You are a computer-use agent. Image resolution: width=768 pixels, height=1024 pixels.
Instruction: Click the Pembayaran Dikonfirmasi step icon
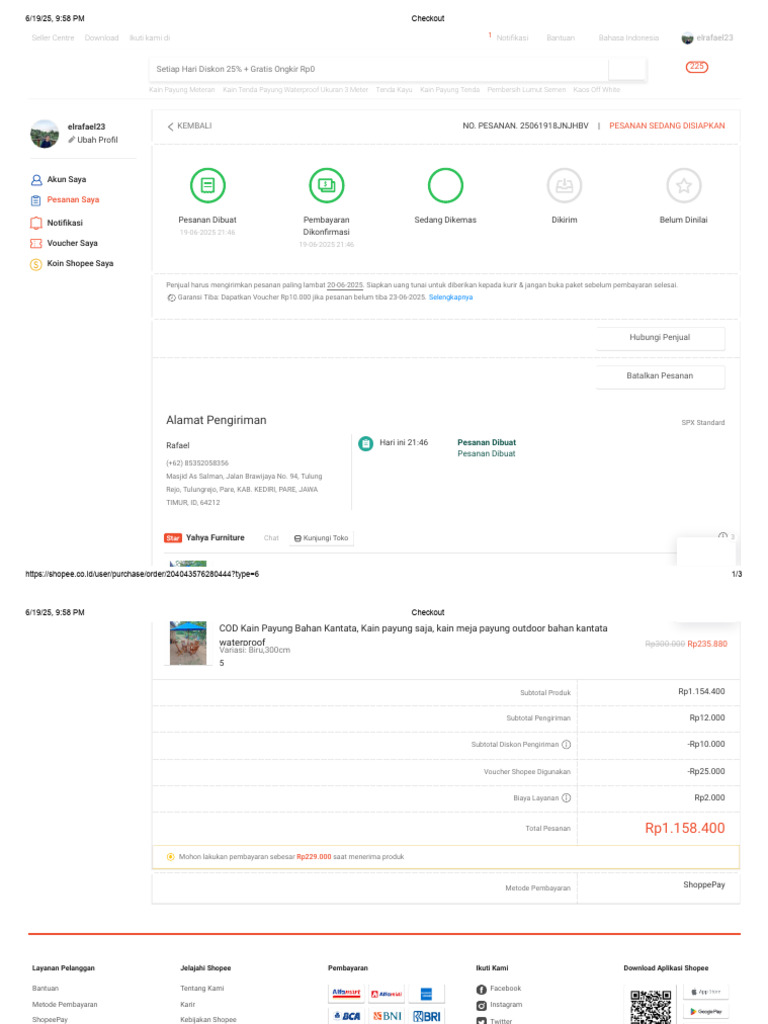[x=327, y=185]
